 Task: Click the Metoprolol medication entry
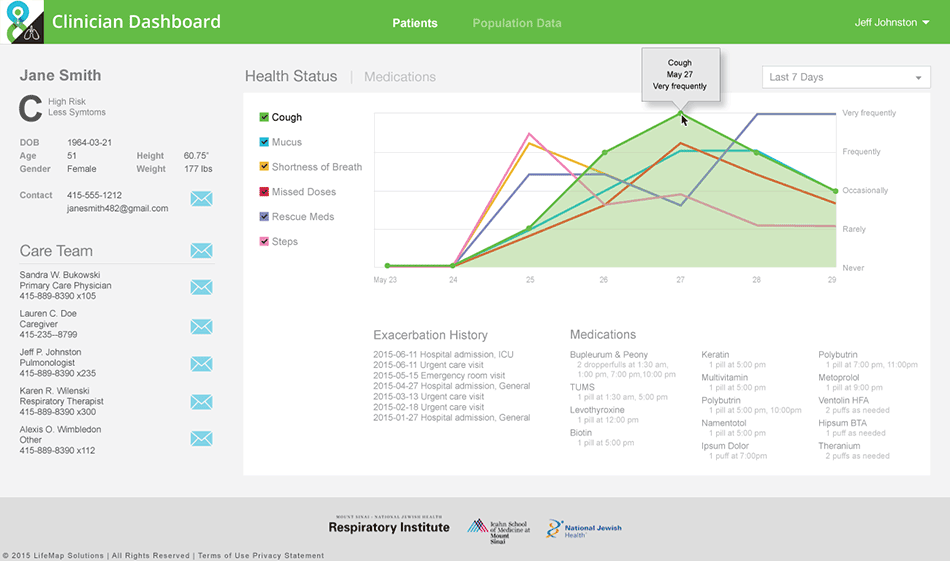point(839,377)
